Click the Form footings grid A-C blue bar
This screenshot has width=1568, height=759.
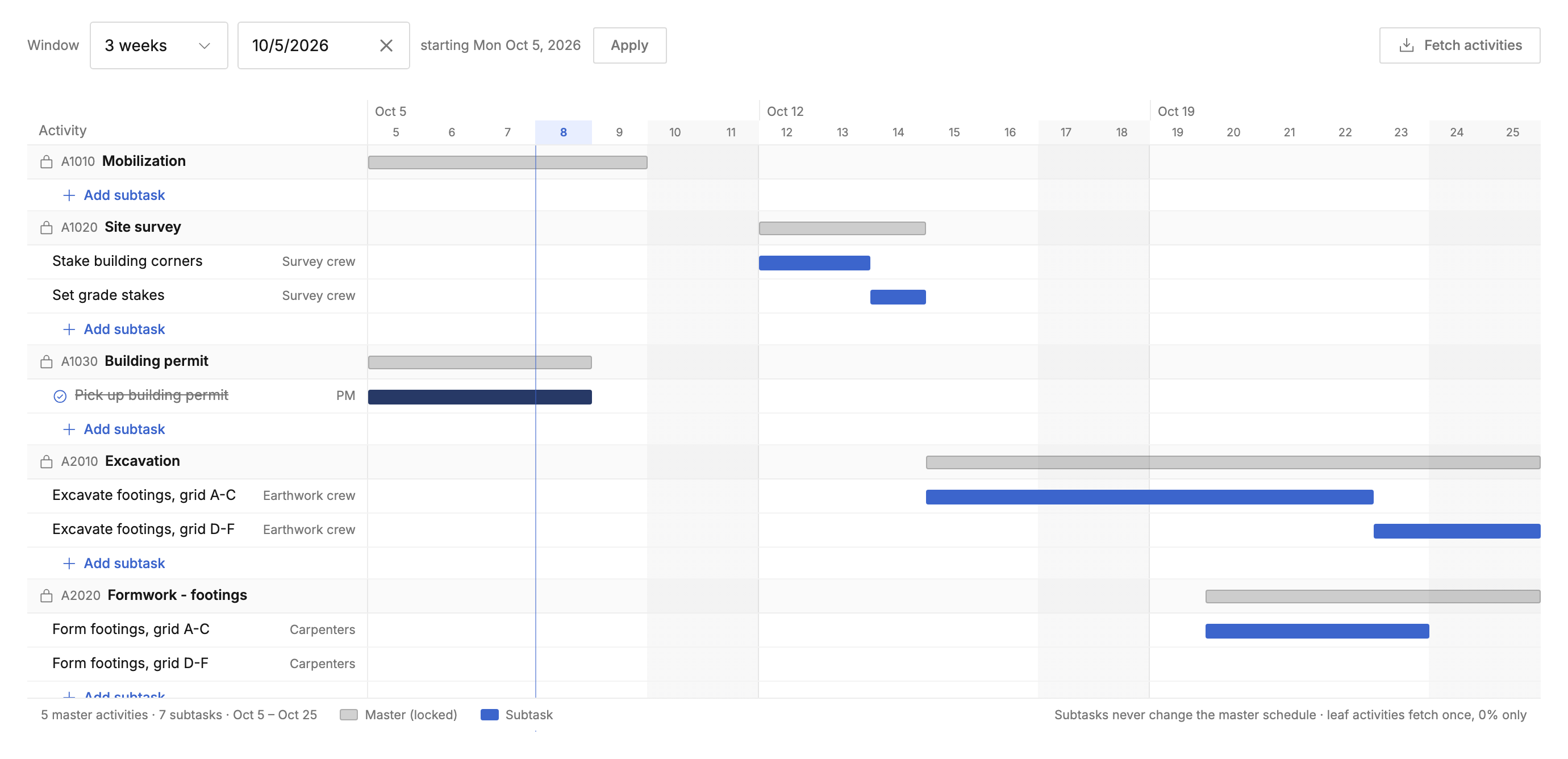click(1317, 631)
